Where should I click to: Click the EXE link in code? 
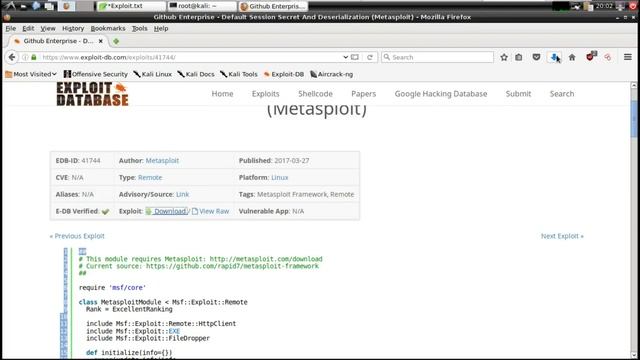pyautogui.click(x=174, y=331)
